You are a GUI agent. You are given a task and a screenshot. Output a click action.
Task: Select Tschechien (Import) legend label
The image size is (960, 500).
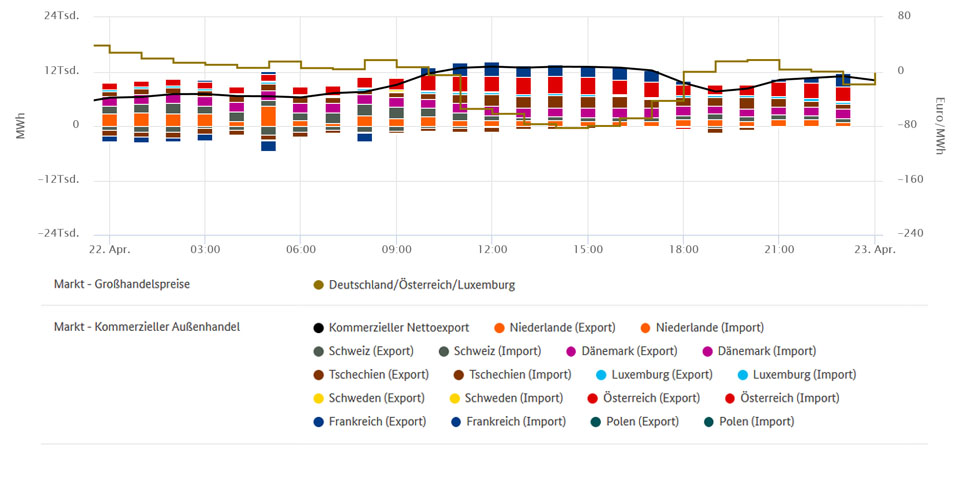click(520, 375)
